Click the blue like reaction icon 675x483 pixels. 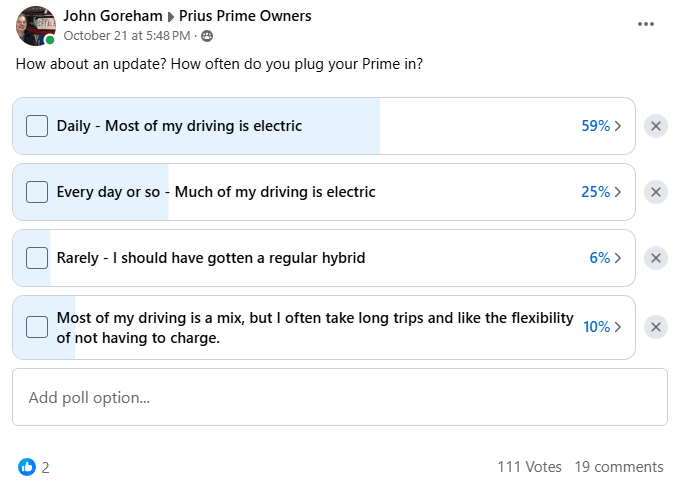tap(27, 467)
